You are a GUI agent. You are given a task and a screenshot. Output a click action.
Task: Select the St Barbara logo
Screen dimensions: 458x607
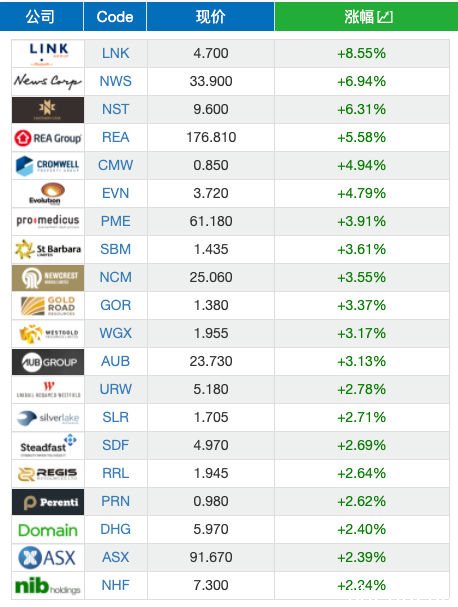[x=48, y=249]
